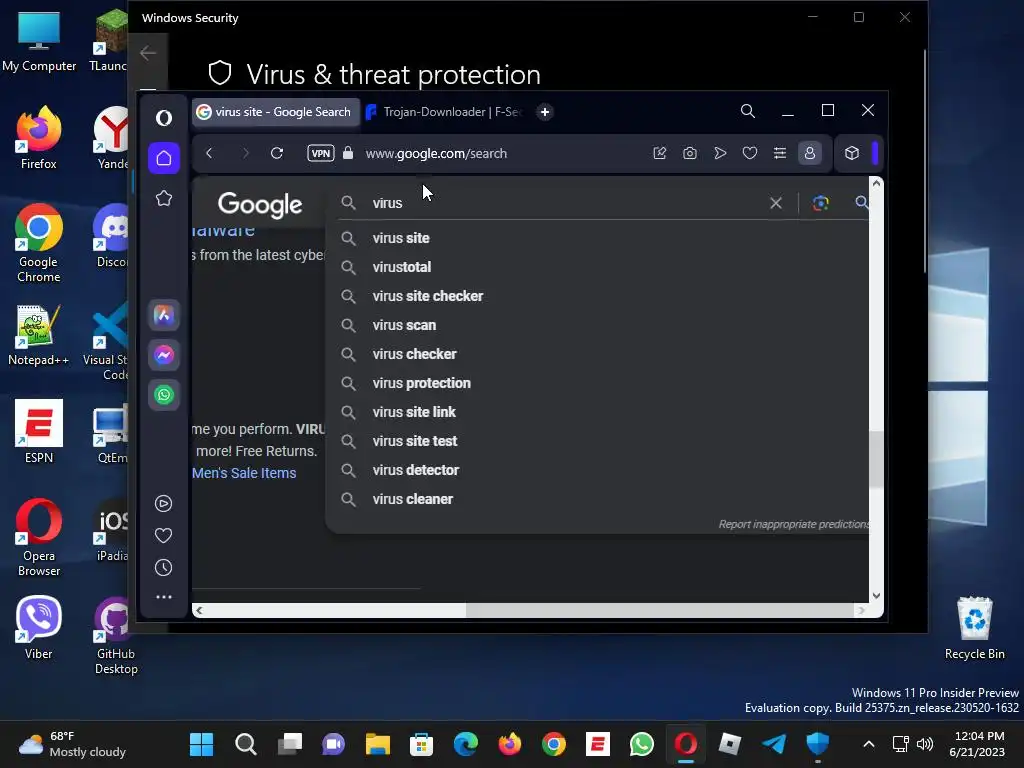
Task: Open Telegram from taskbar
Action: [774, 744]
